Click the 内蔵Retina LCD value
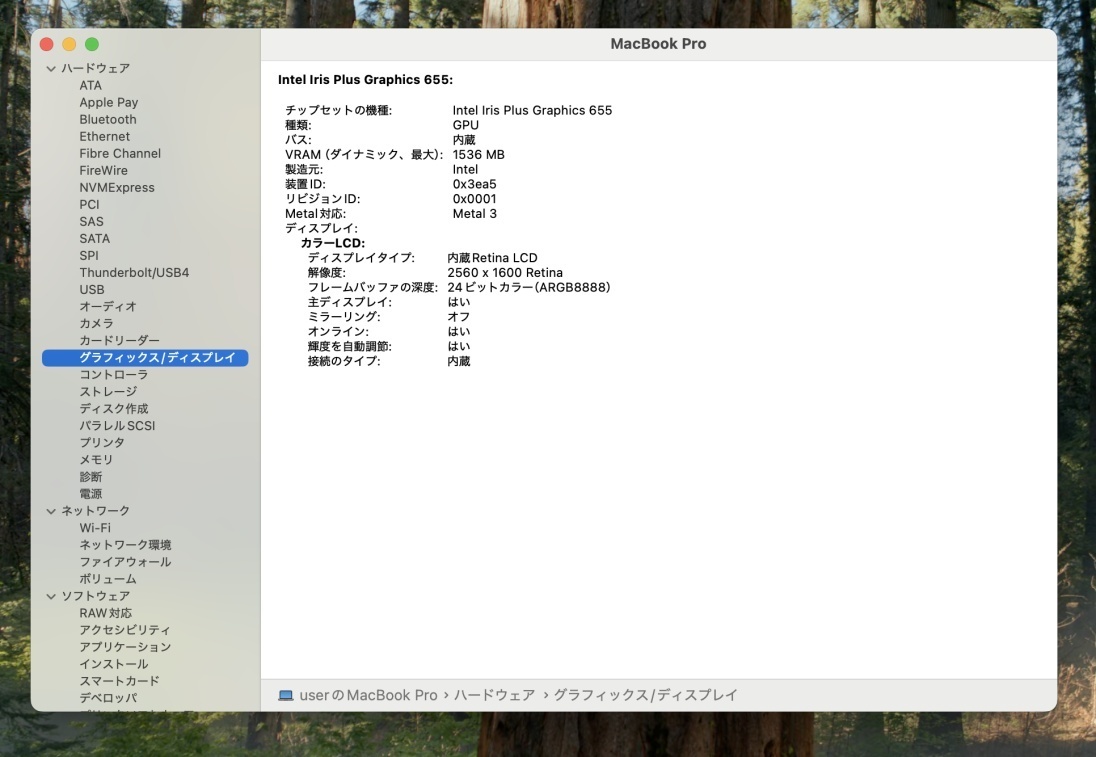 click(493, 258)
